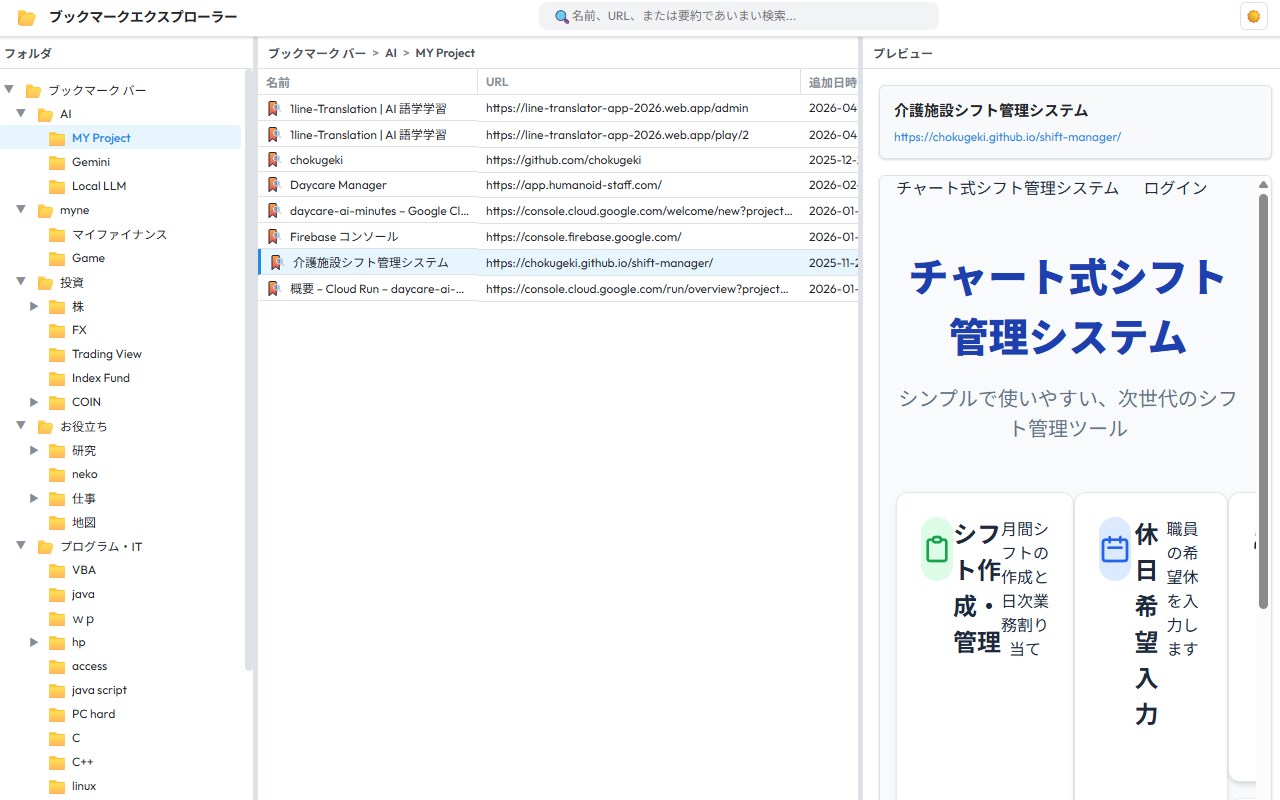Expand the hp folder arrow
1280x800 pixels.
[x=33, y=642]
